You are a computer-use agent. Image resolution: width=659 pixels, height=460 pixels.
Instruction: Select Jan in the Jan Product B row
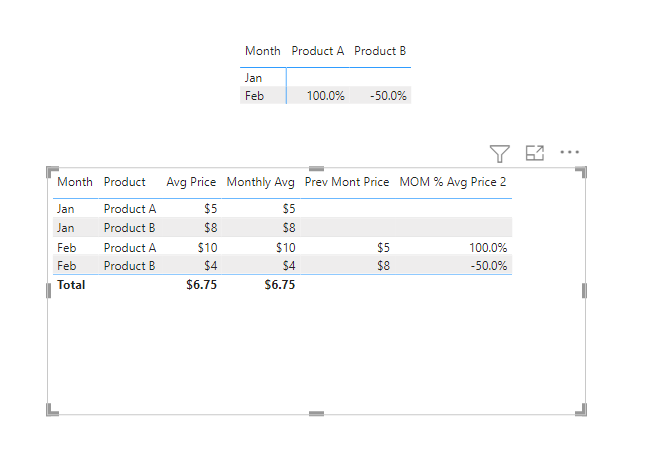point(66,228)
